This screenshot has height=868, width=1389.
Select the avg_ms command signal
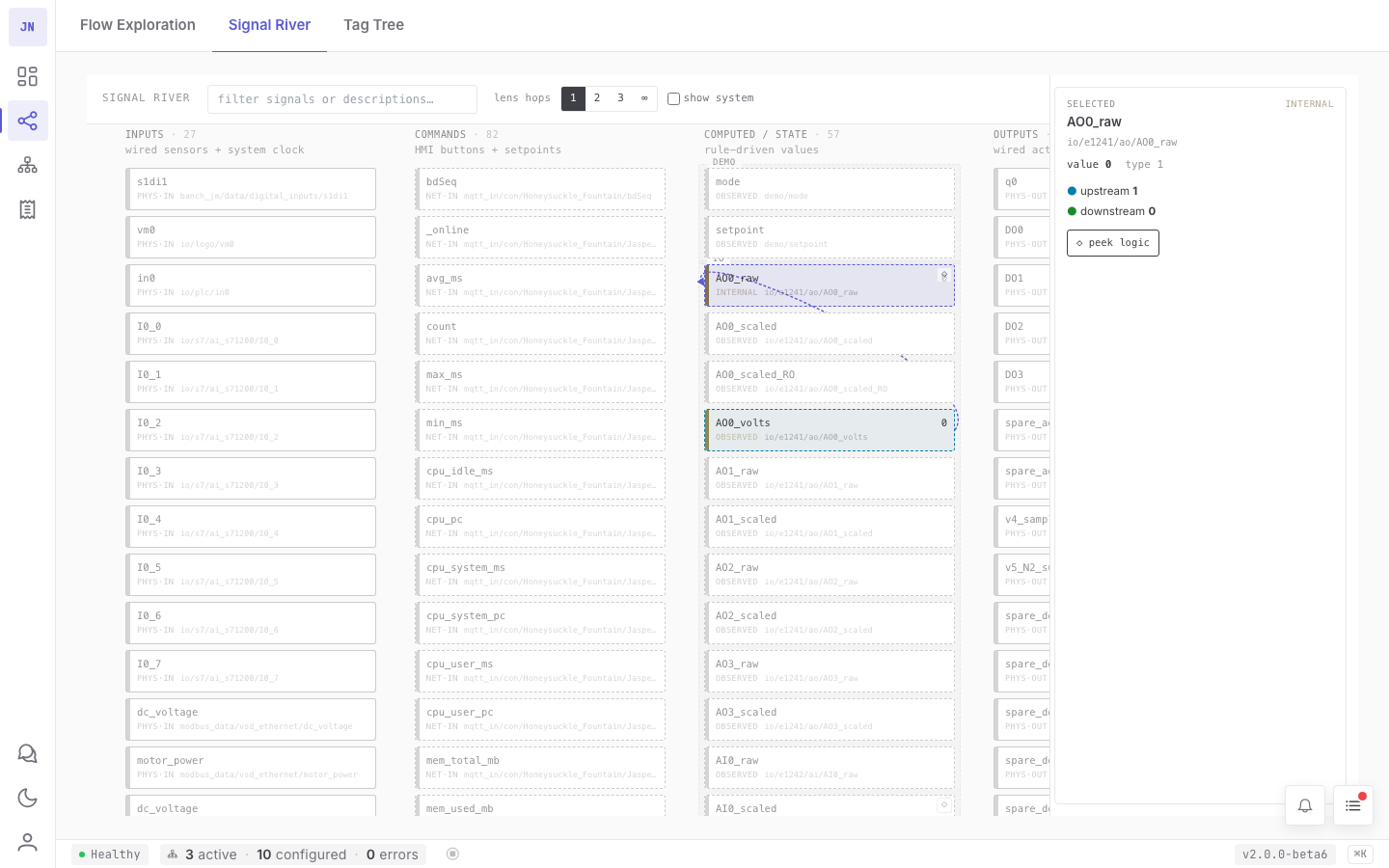coord(540,285)
